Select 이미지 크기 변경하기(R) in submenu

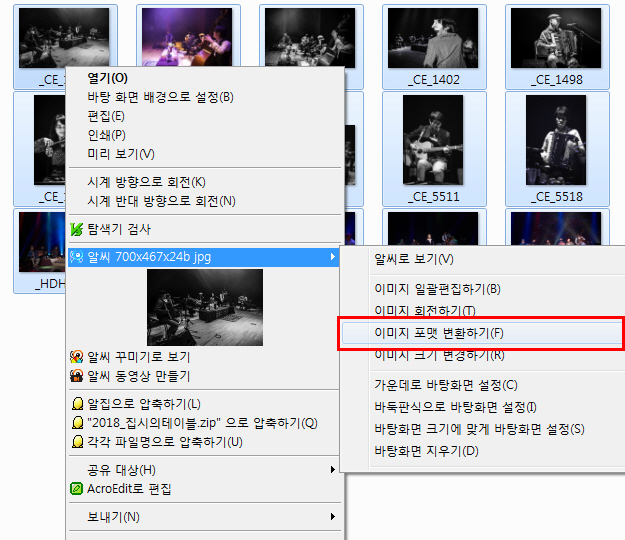pyautogui.click(x=439, y=355)
